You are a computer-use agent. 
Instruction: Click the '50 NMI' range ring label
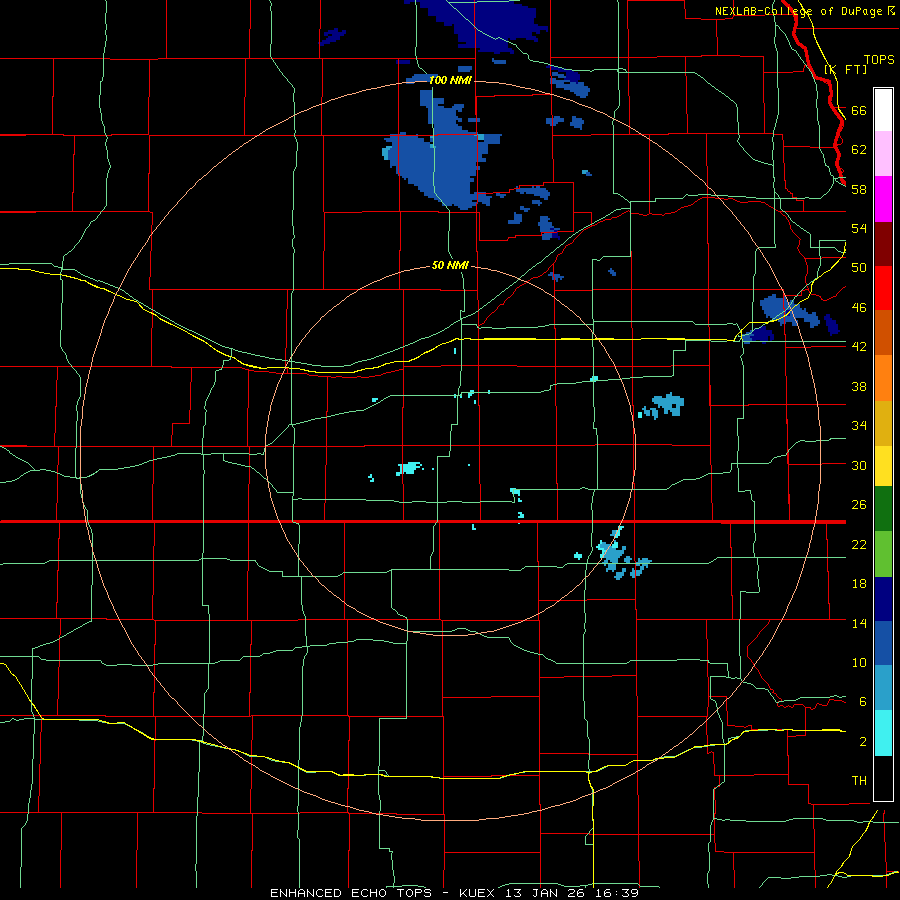pos(450,265)
